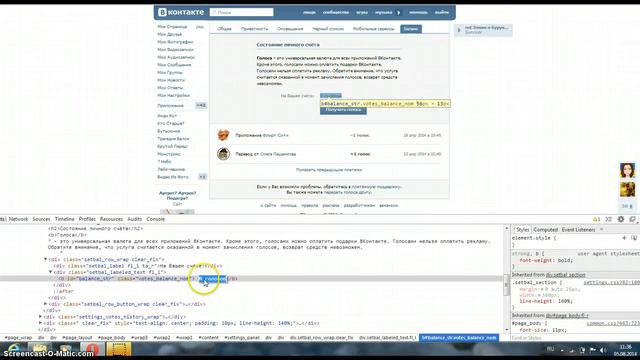Screen dimensions: 640x360
Task: Click the DevTools dock-side icon
Action: pos(633,219)
